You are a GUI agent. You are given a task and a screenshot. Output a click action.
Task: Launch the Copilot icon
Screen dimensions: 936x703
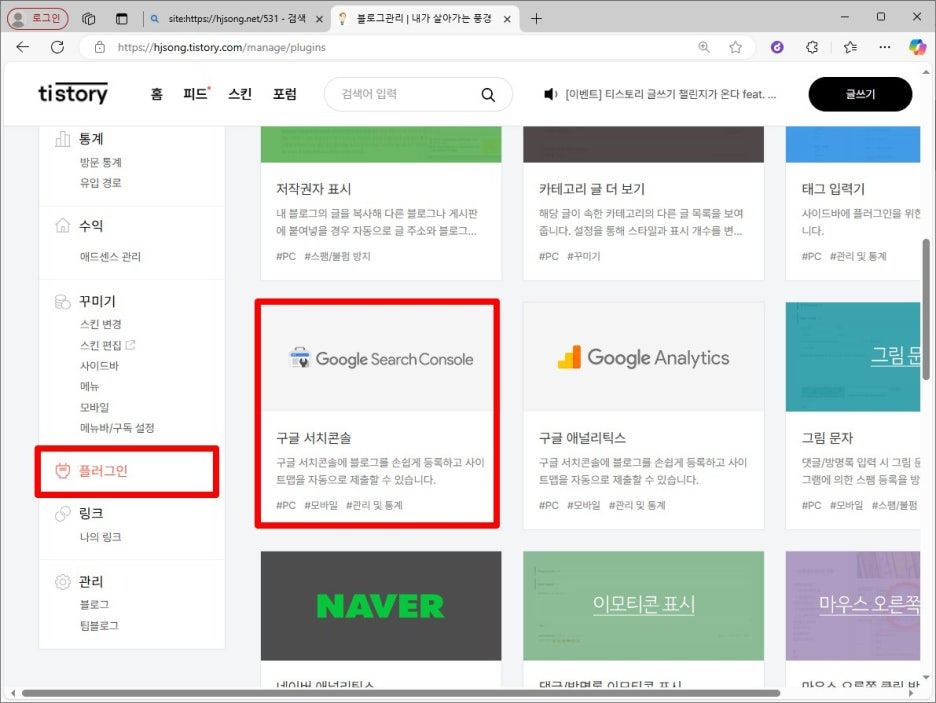(917, 47)
